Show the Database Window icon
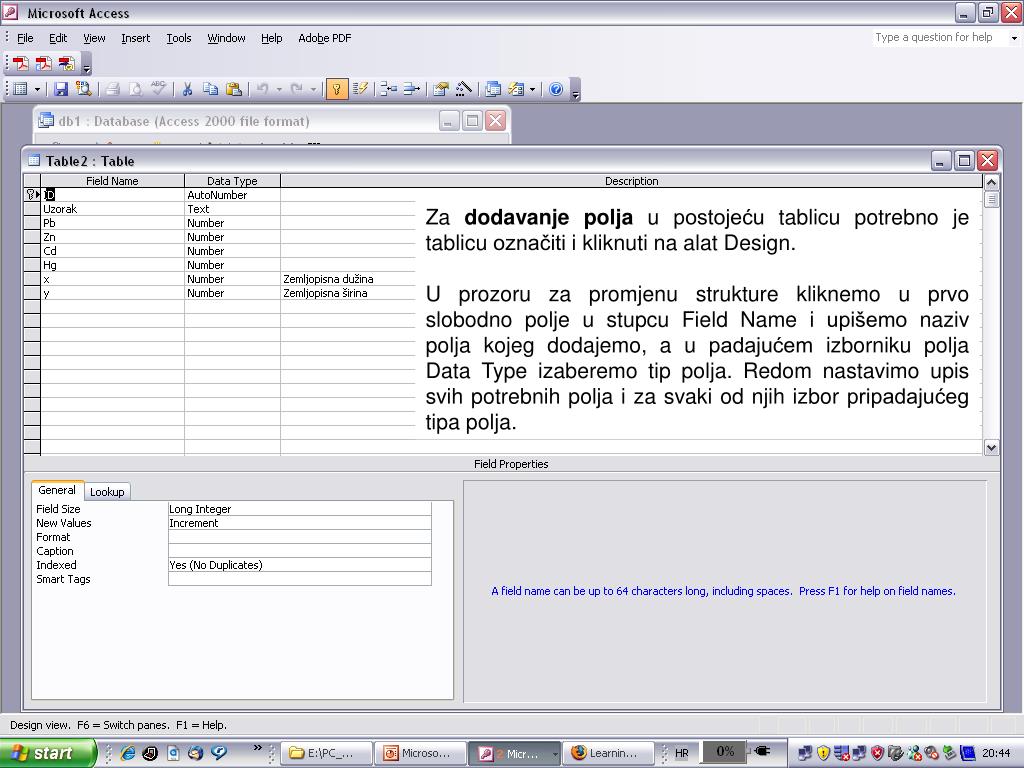This screenshot has width=1024, height=768. 493,89
